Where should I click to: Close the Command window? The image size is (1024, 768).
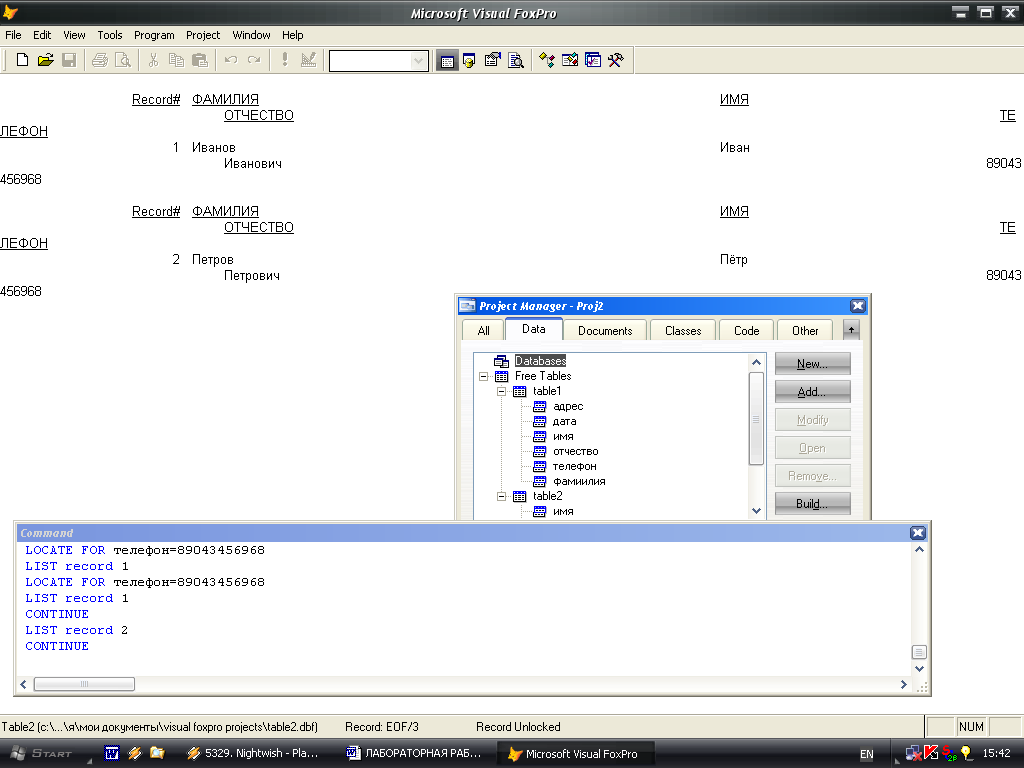(918, 533)
